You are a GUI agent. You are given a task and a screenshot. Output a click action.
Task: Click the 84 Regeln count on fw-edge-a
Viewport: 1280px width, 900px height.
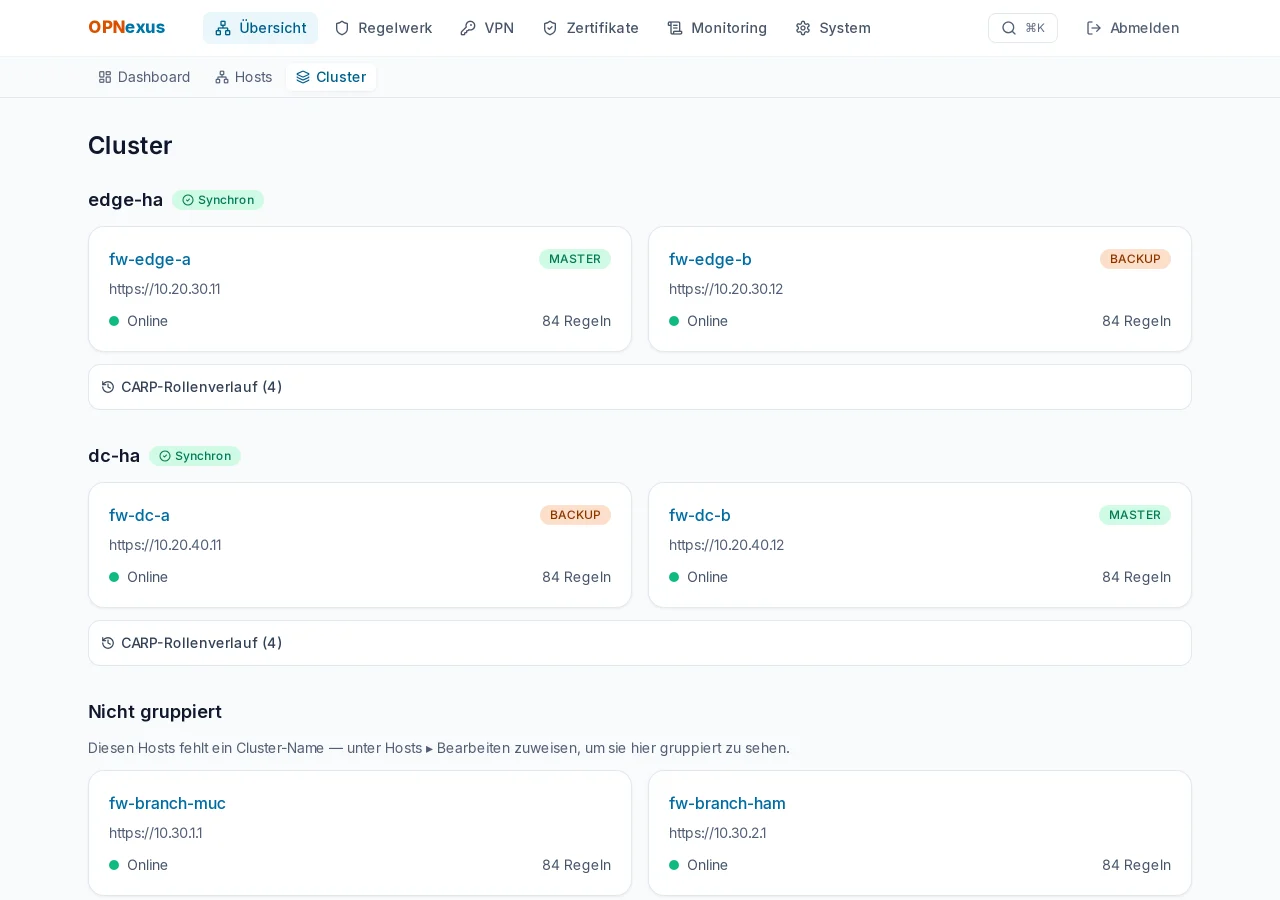point(576,321)
